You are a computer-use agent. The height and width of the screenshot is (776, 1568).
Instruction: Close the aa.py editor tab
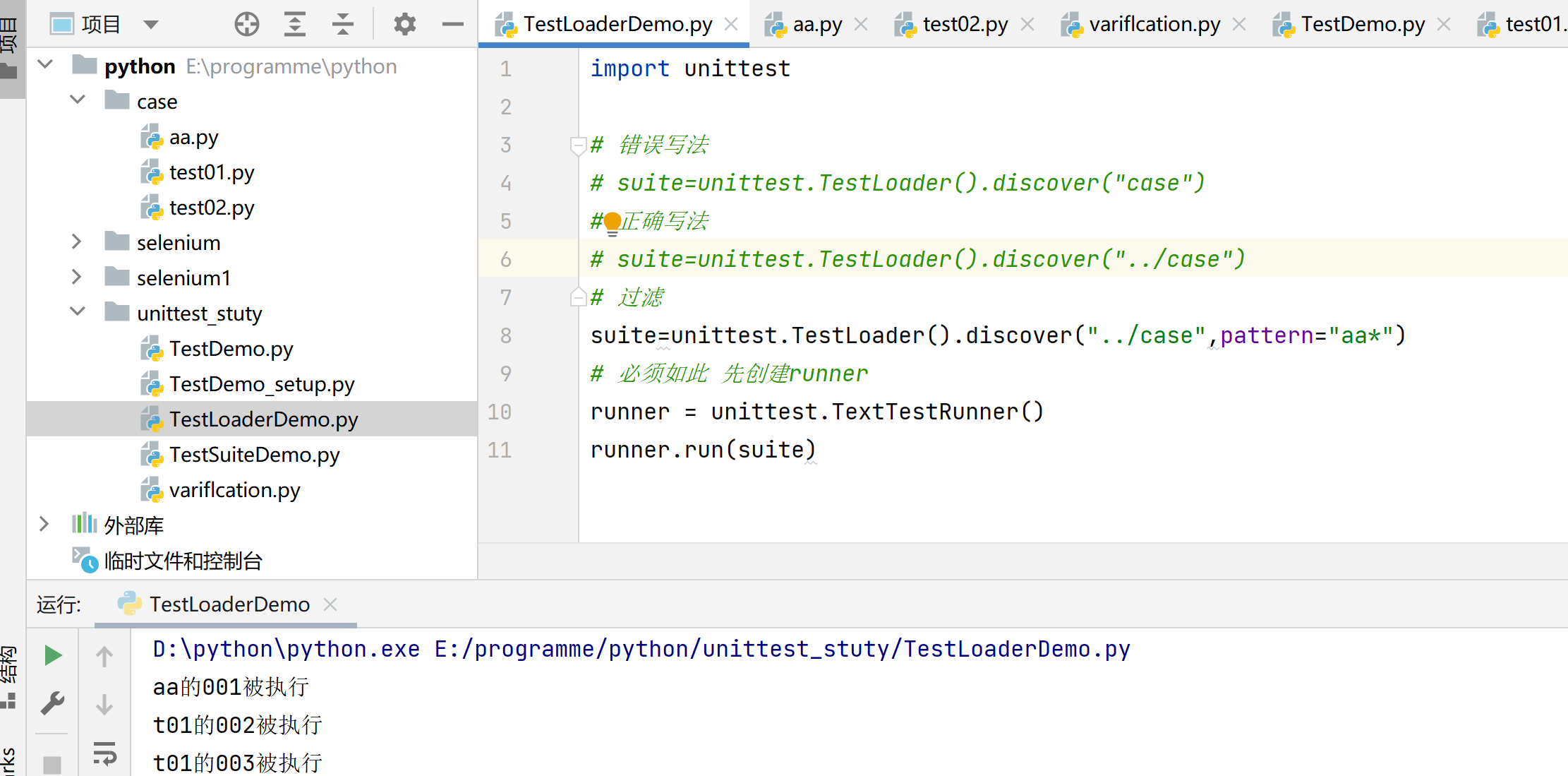(x=861, y=25)
